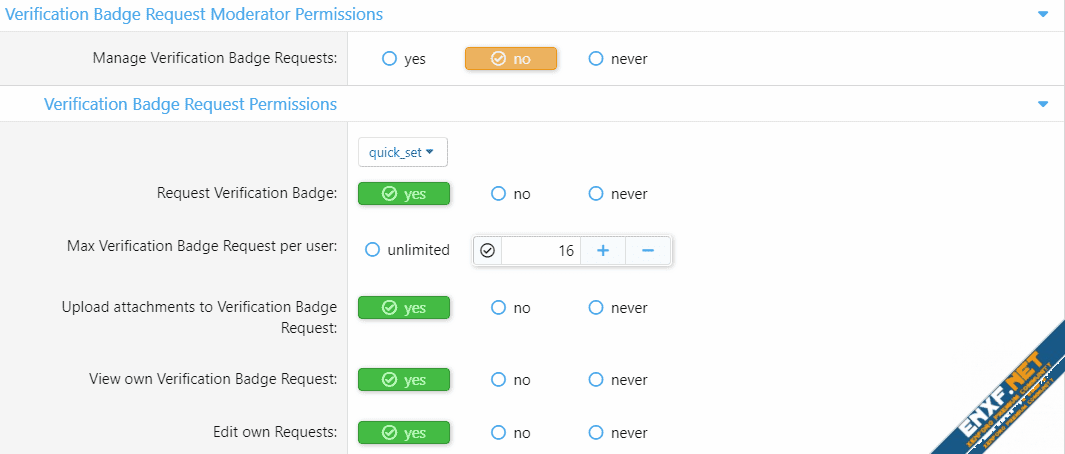Collapse Verification Badge Request Permissions section arrow
This screenshot has width=1065, height=454.
point(1043,104)
